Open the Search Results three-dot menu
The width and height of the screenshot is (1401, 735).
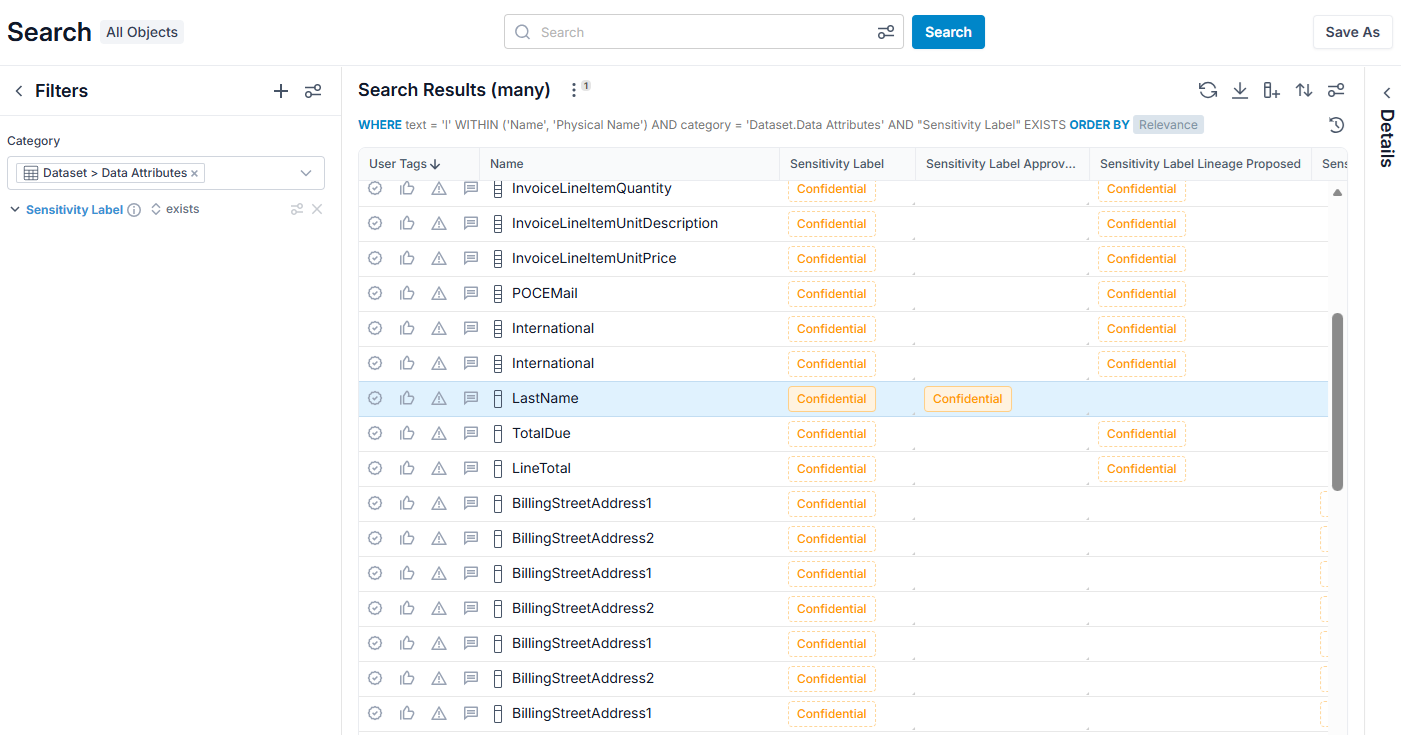pos(574,90)
